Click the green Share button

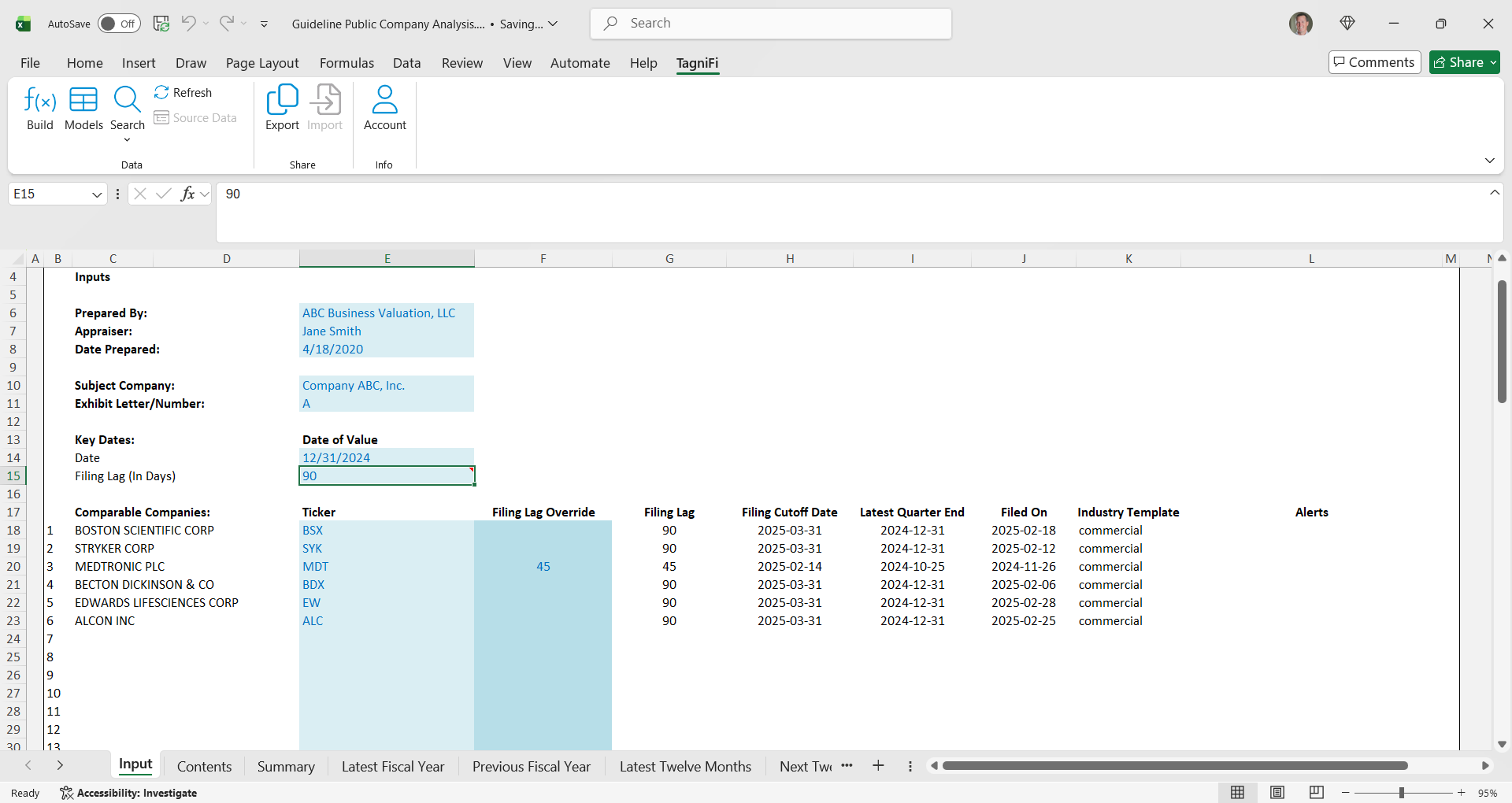tap(1464, 62)
